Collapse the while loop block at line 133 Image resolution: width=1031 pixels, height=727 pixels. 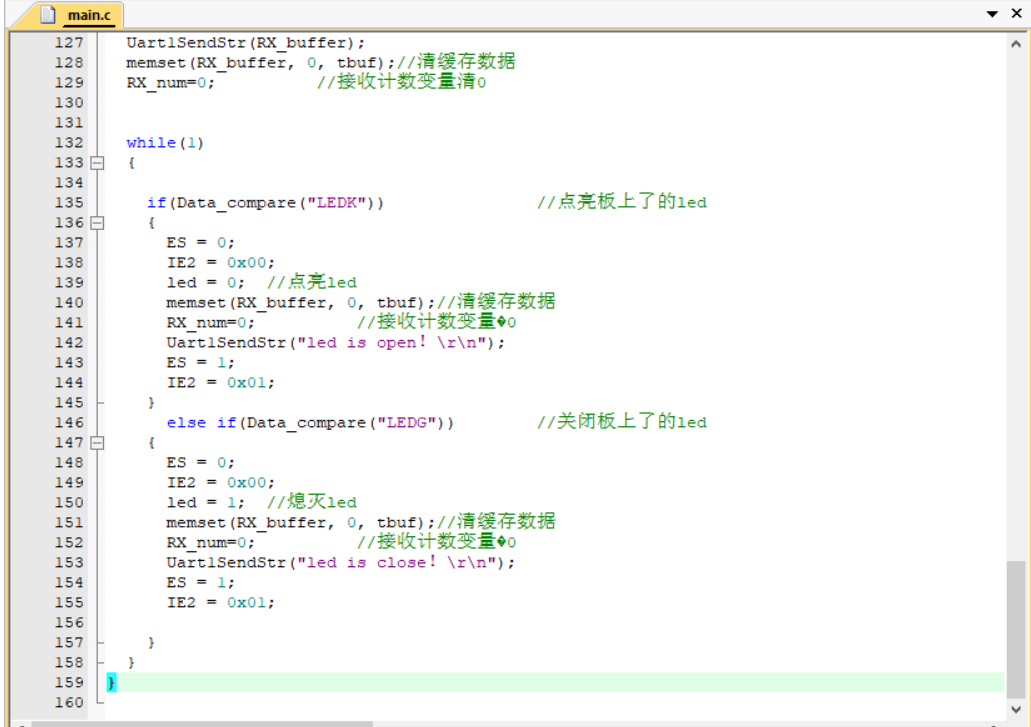point(97,162)
